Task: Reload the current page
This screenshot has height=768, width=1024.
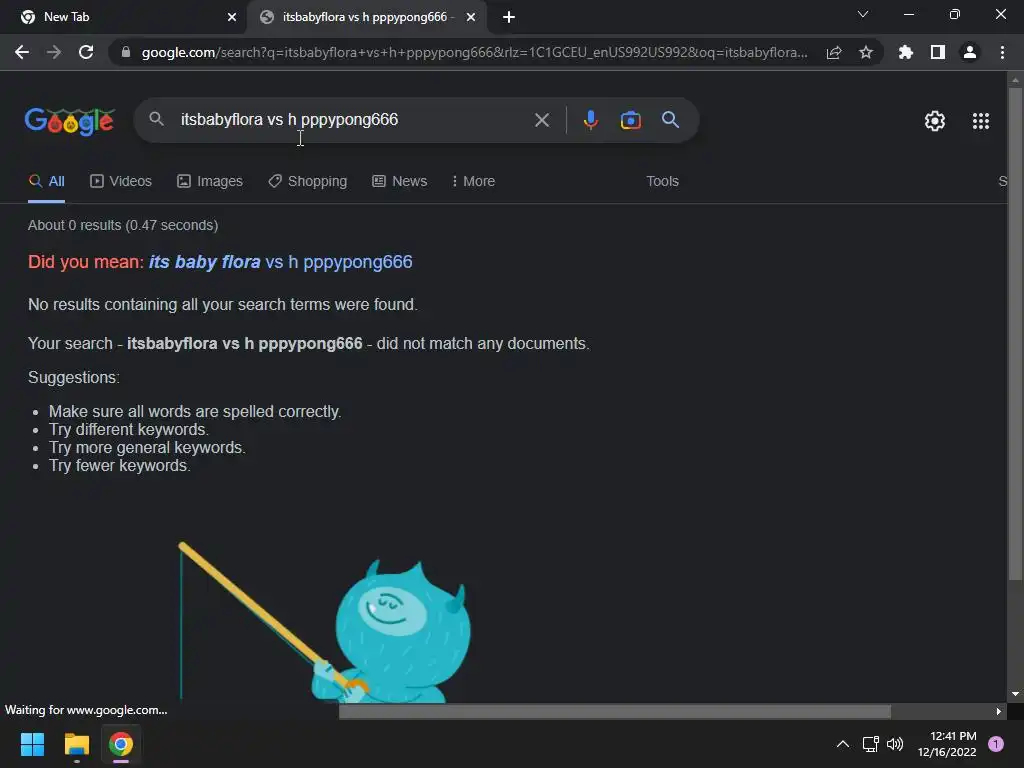Action: pyautogui.click(x=86, y=52)
